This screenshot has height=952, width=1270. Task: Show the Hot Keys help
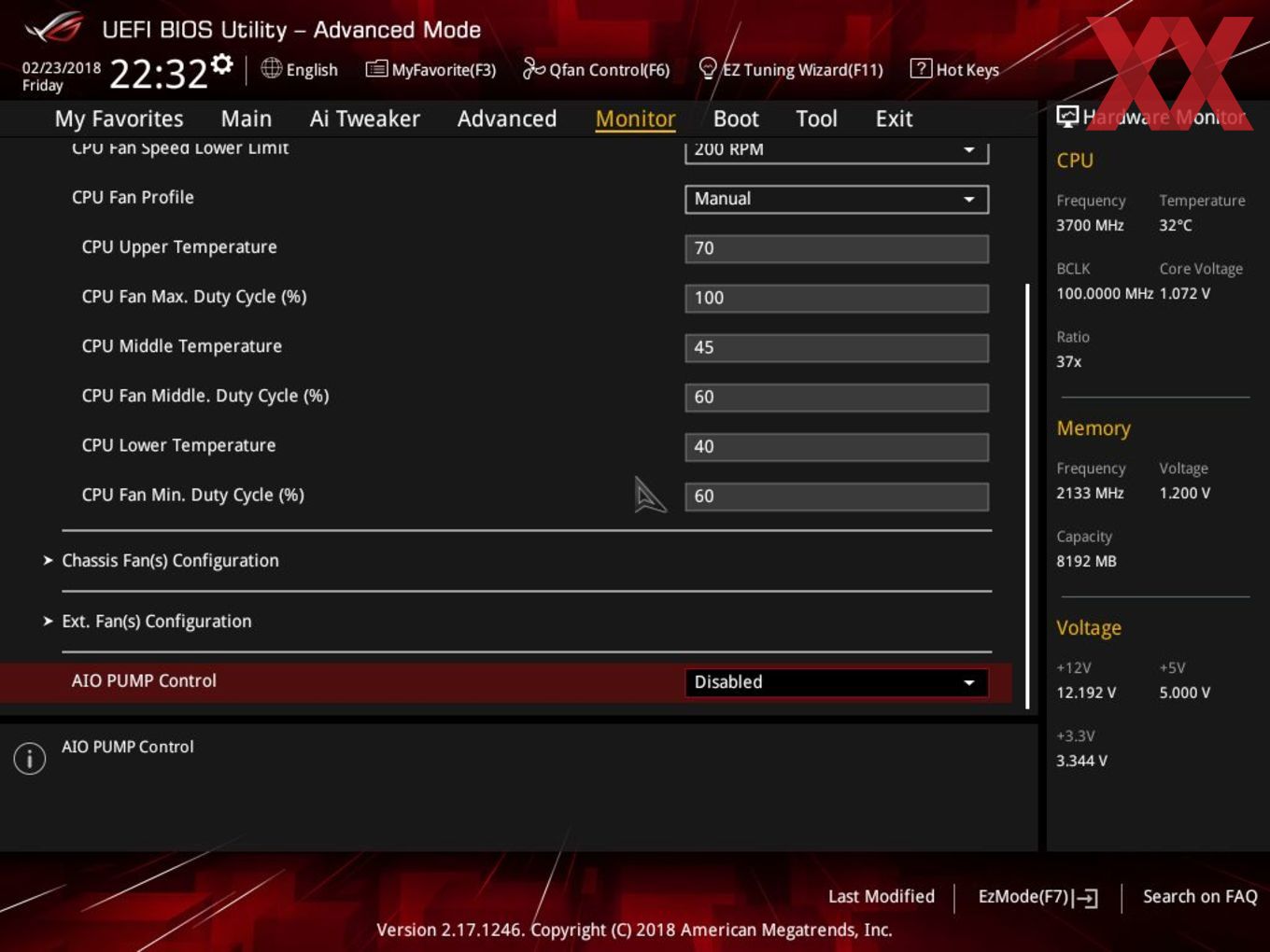(954, 69)
